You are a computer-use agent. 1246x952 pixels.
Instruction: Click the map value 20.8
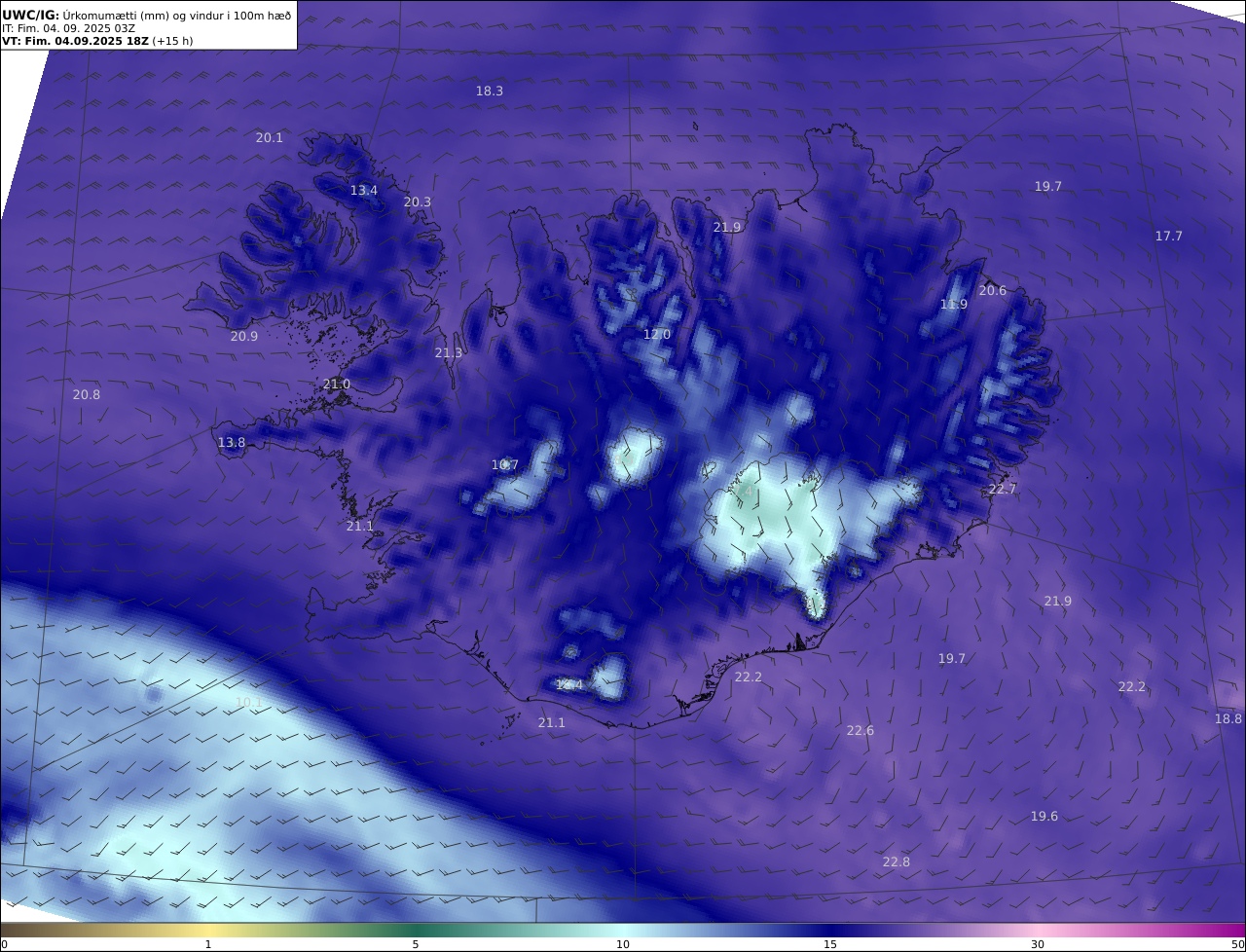click(87, 394)
